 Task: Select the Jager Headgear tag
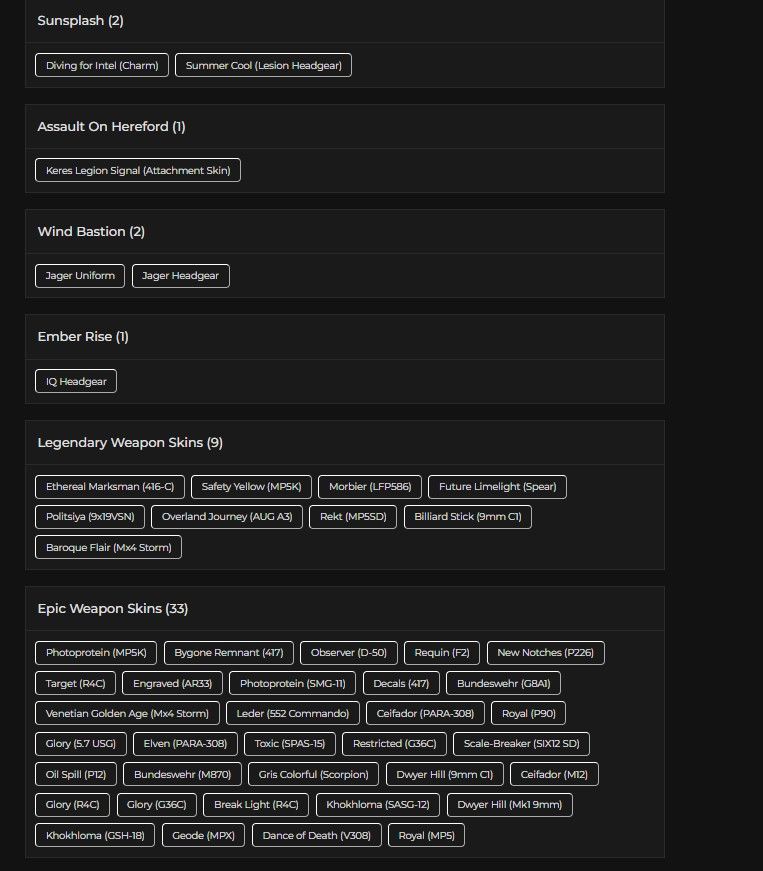180,276
